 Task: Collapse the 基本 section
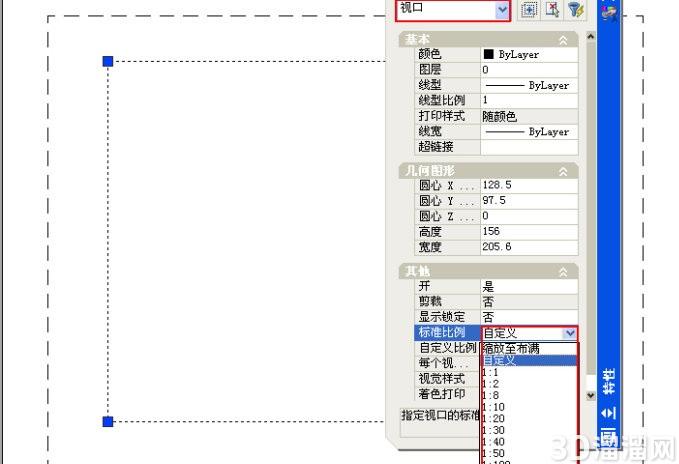tap(563, 40)
